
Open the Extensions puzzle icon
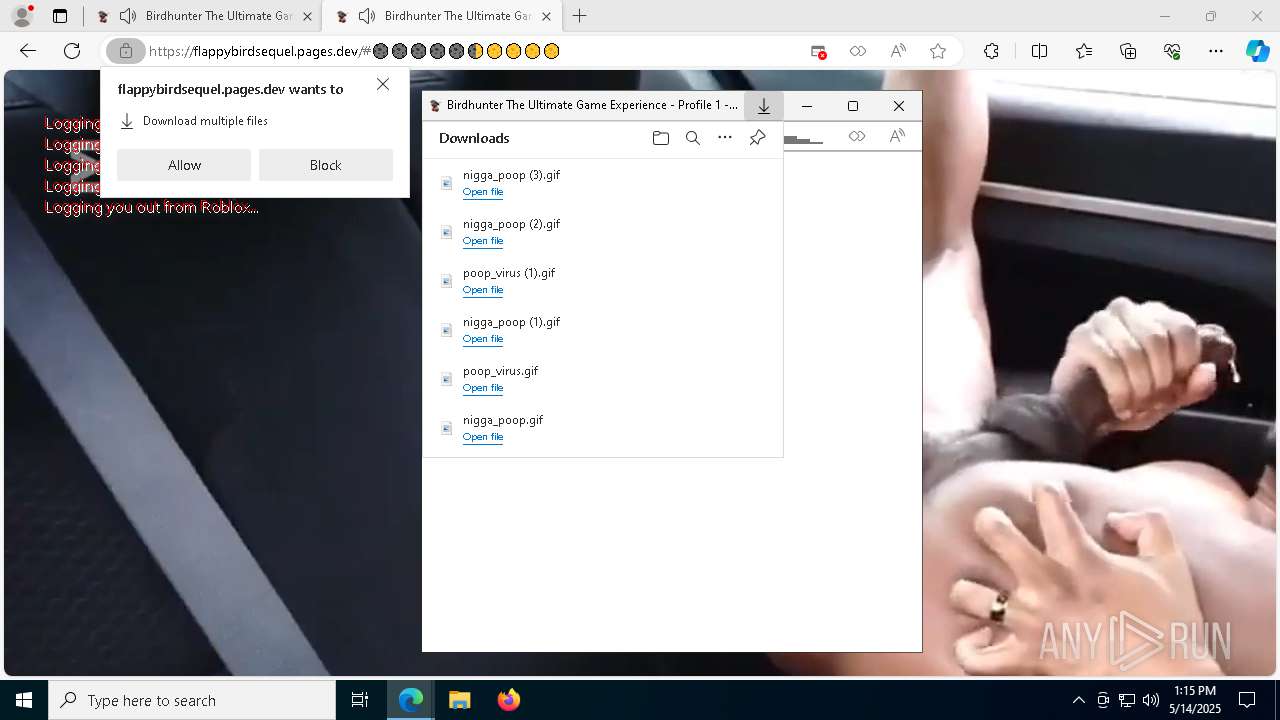pos(991,51)
